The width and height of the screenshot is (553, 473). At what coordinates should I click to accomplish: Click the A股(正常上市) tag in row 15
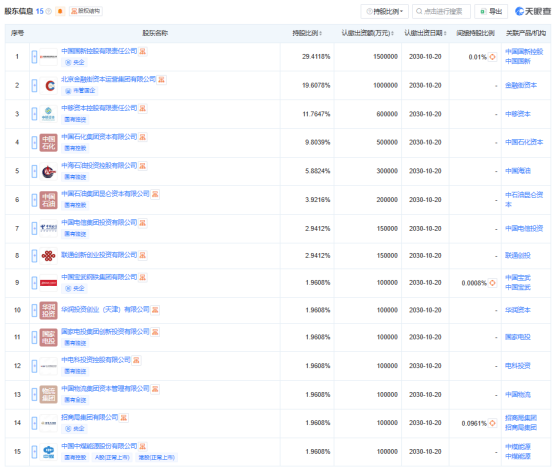[112, 457]
